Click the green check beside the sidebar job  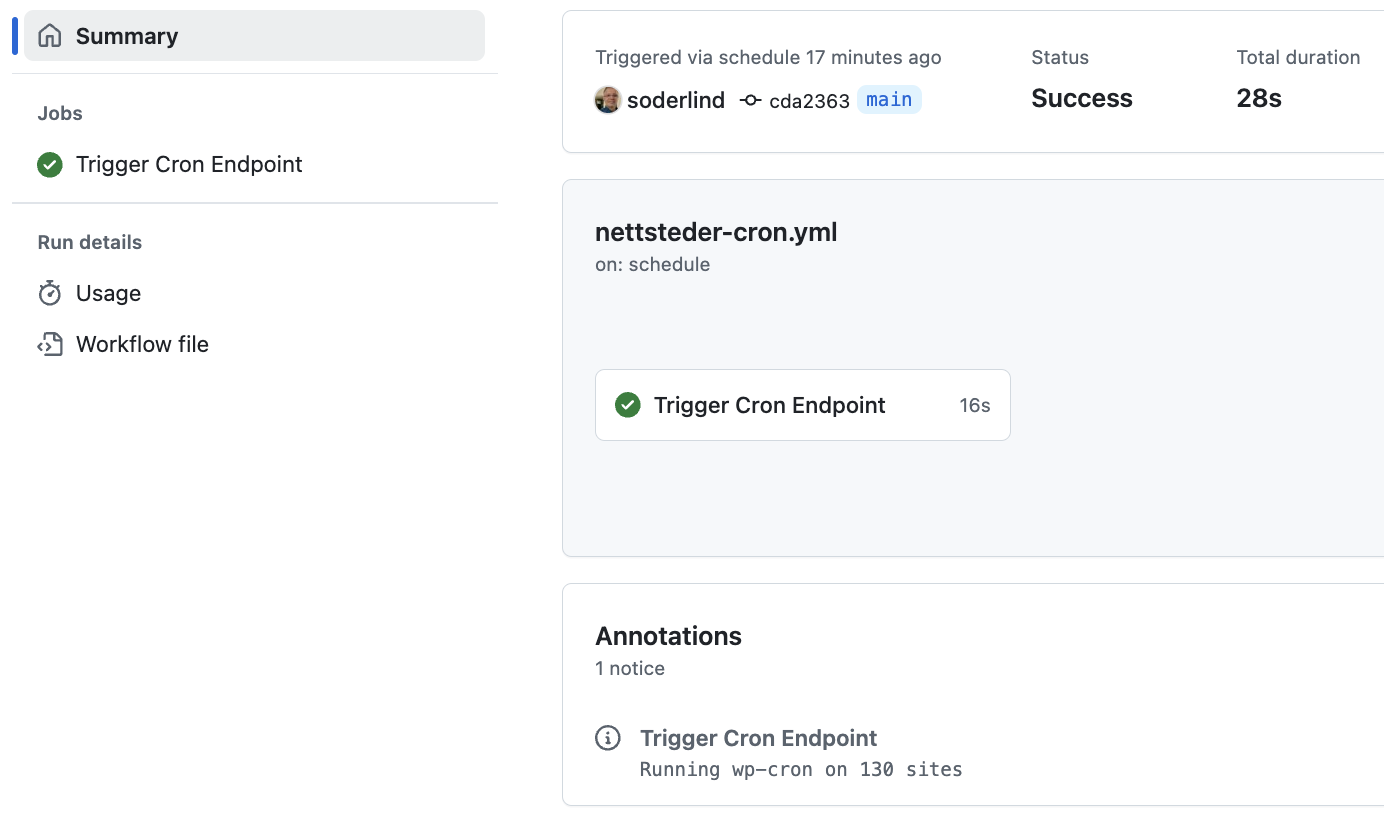(x=49, y=164)
